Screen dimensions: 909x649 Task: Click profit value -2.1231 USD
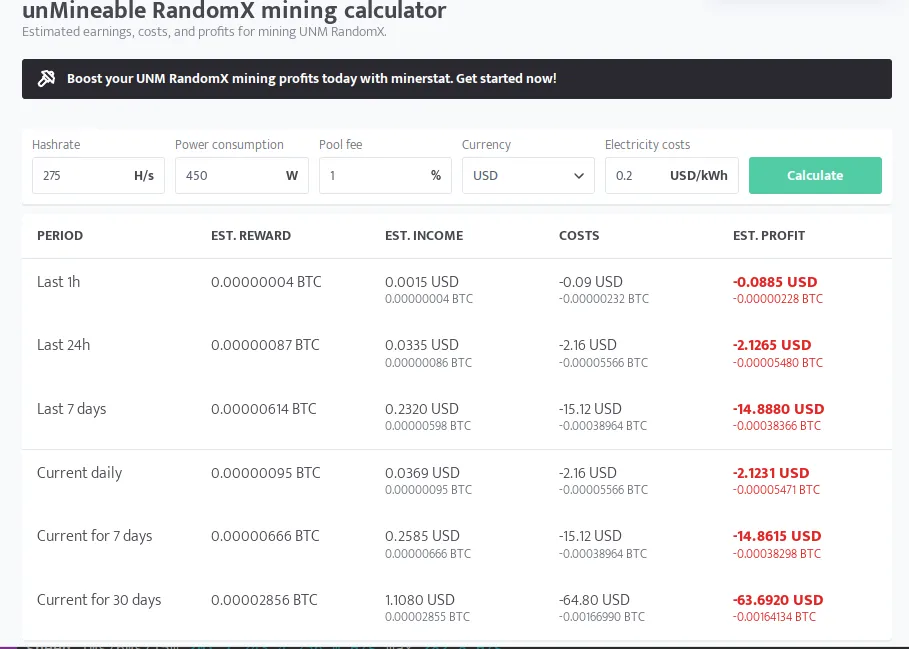tap(771, 473)
